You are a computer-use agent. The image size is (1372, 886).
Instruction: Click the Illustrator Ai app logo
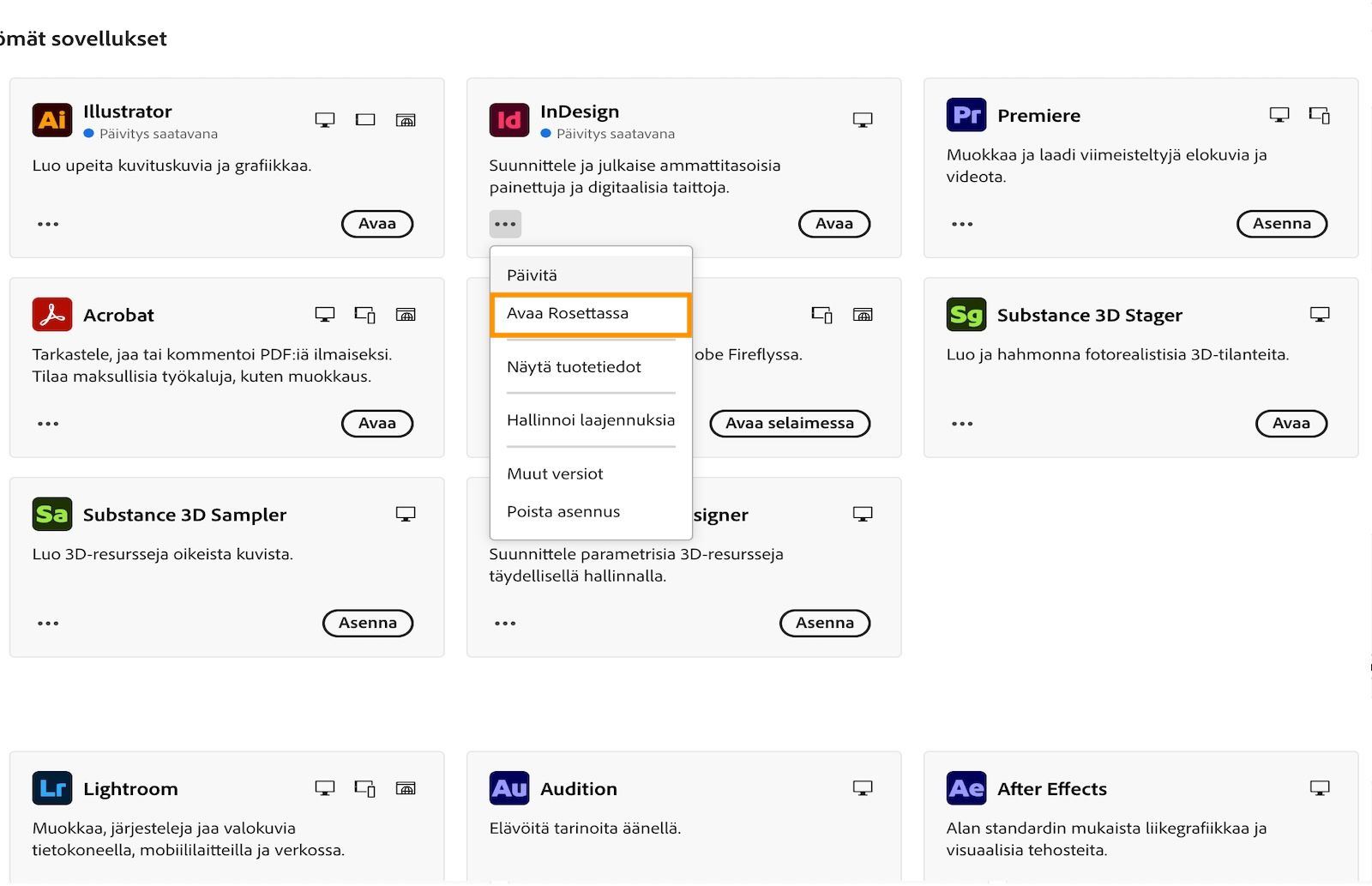(x=52, y=120)
